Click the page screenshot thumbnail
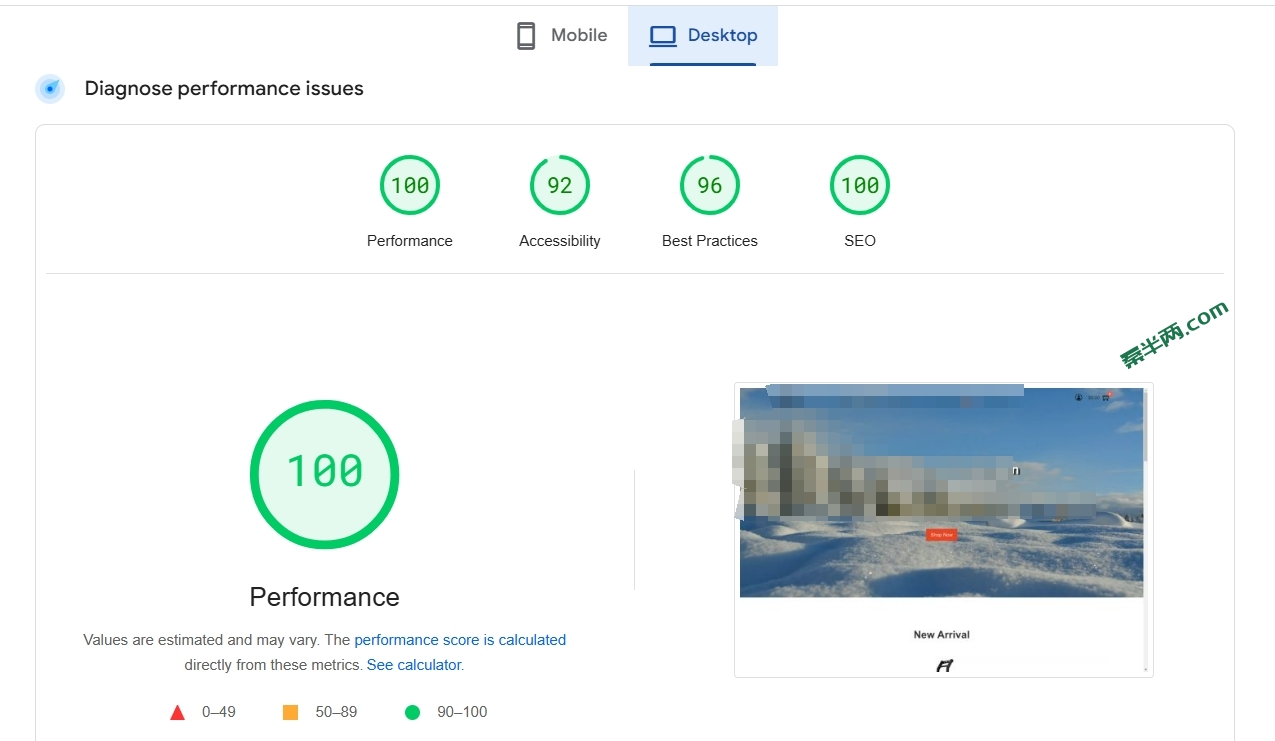The height and width of the screenshot is (741, 1275). 943,530
